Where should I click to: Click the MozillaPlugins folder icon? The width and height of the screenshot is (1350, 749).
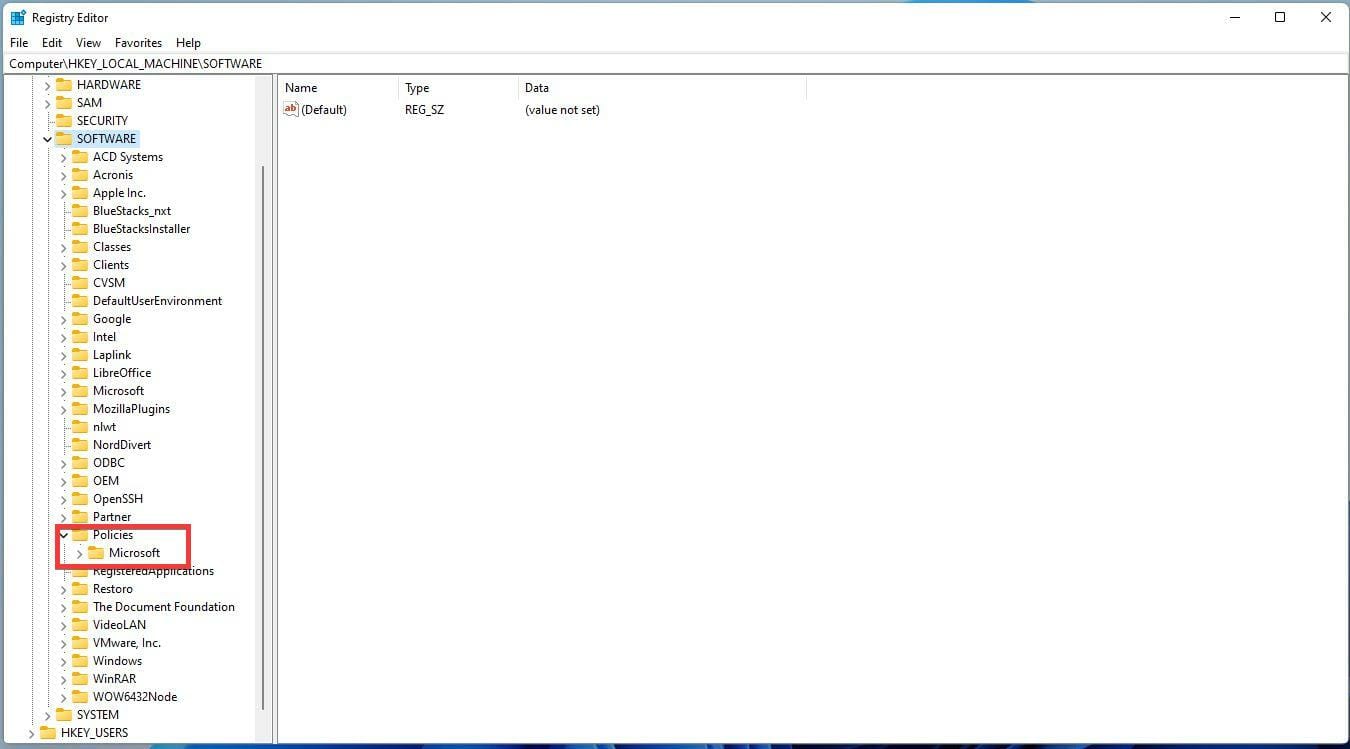coord(80,409)
